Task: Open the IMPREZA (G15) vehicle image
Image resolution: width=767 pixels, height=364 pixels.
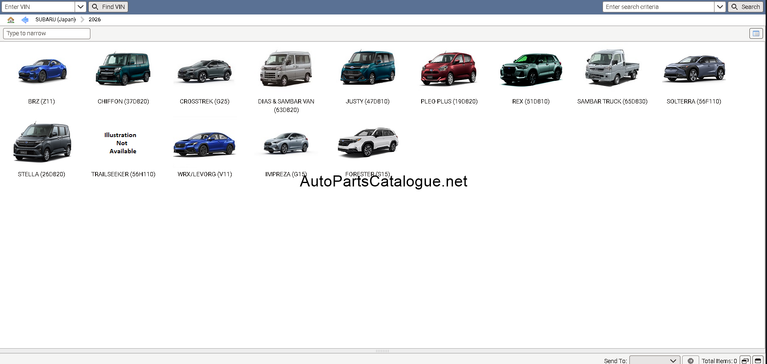Action: tap(286, 143)
